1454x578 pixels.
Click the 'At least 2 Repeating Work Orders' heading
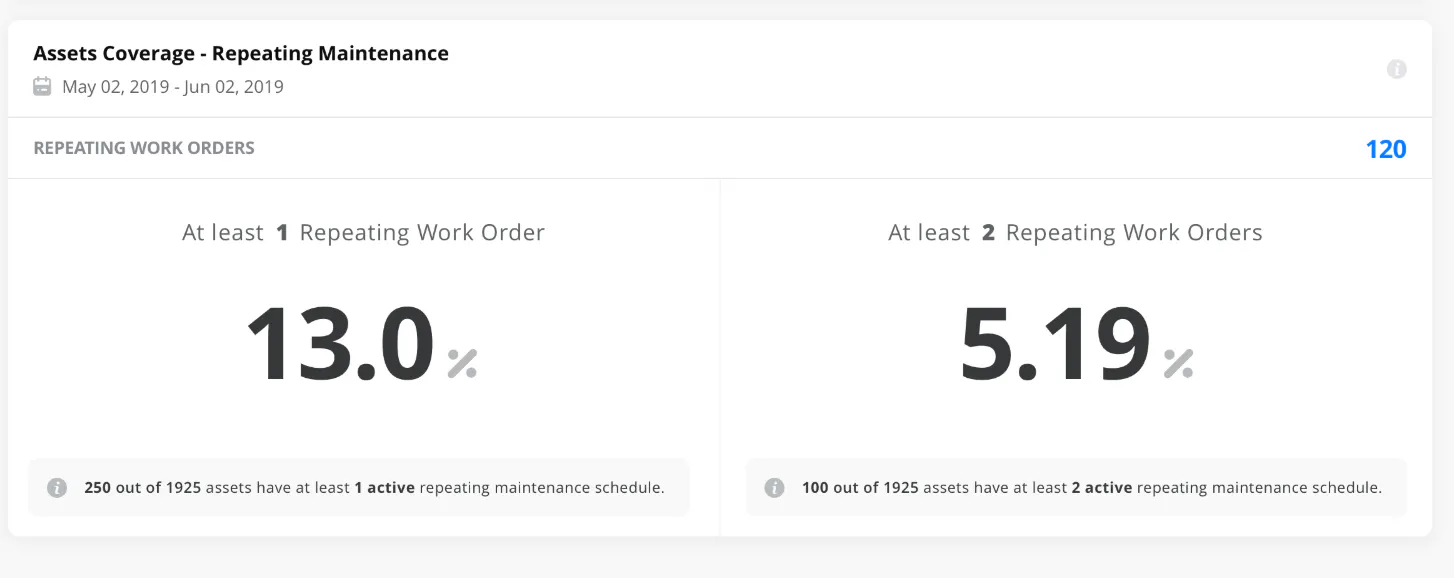[1075, 231]
